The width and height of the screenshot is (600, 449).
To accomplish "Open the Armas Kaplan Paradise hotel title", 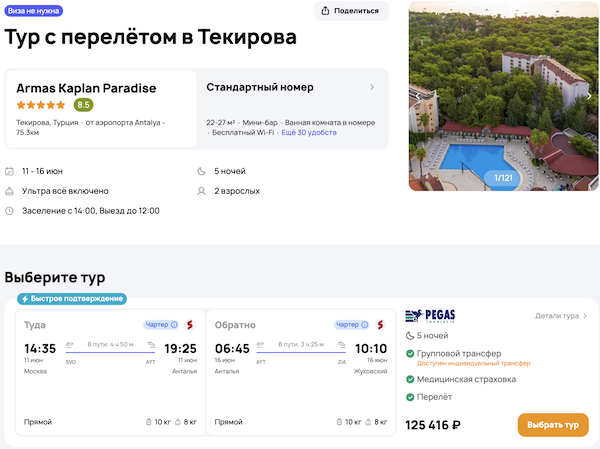I will tap(86, 88).
